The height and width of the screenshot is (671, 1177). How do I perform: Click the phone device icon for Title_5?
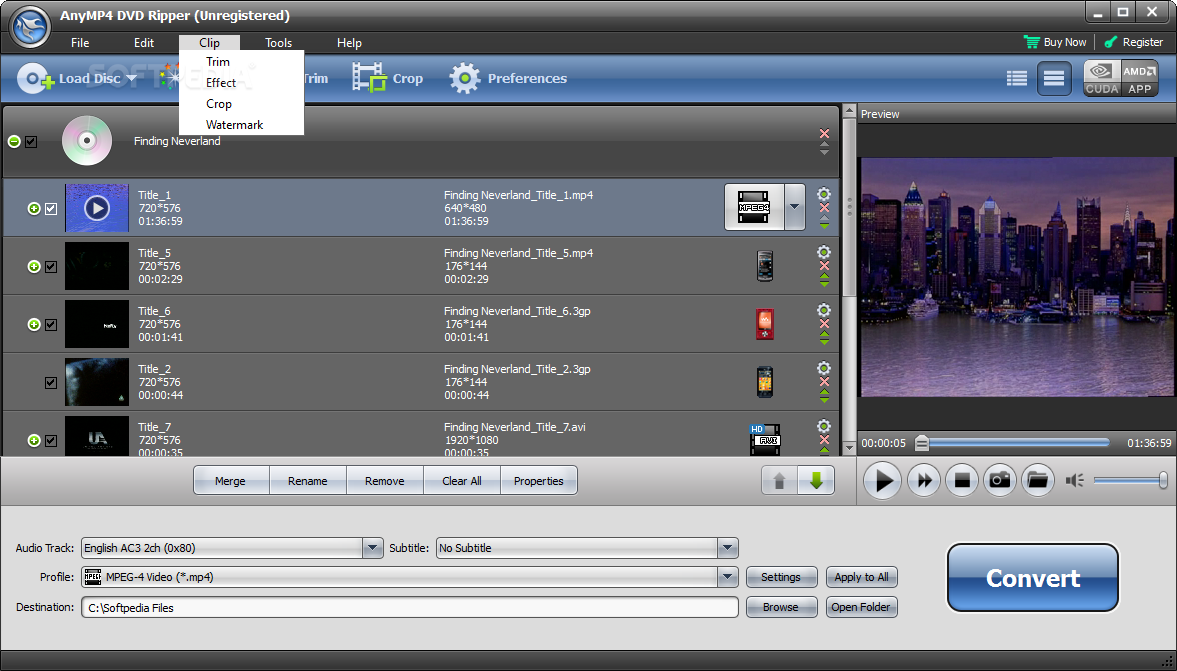[x=765, y=266]
